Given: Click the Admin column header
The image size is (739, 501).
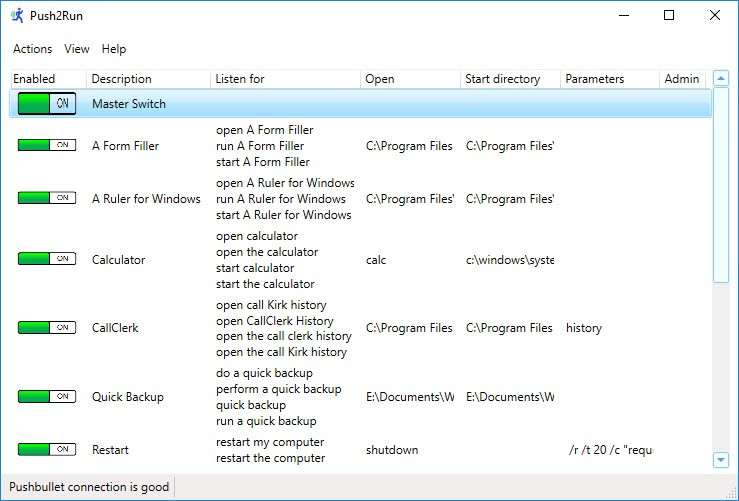Looking at the screenshot, I should click(682, 79).
